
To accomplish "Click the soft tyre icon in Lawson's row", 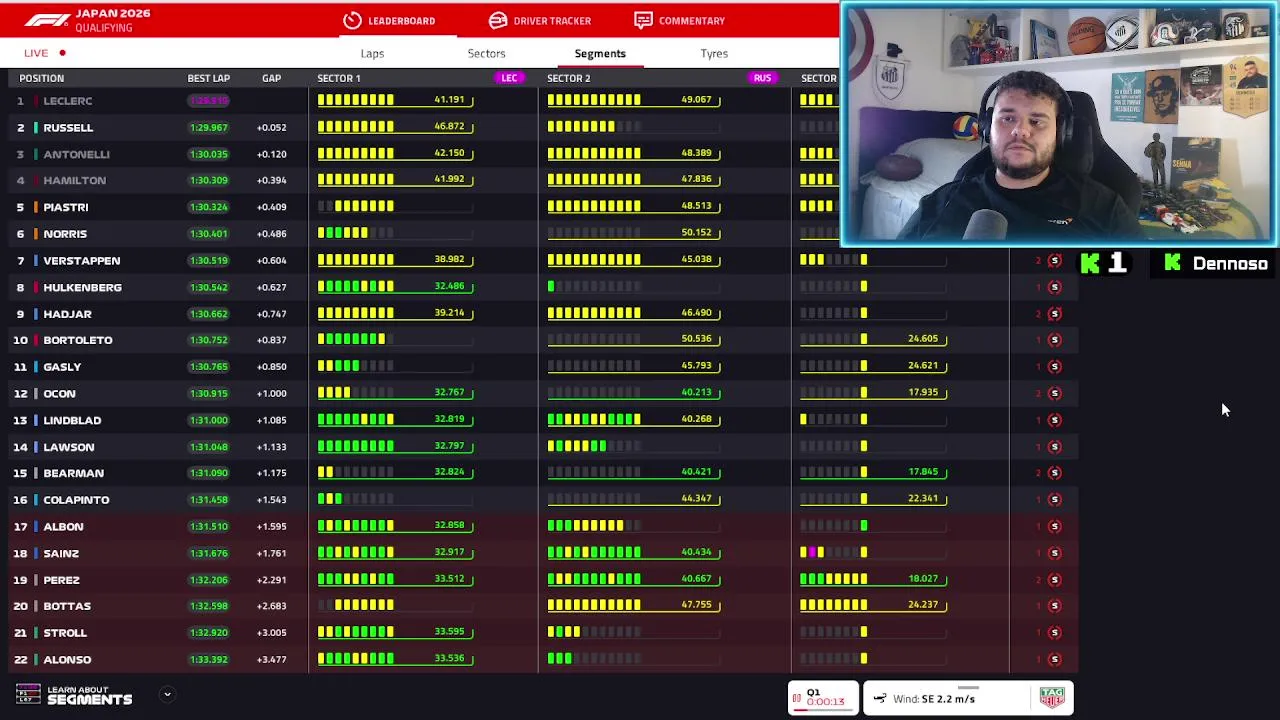I will point(1054,447).
